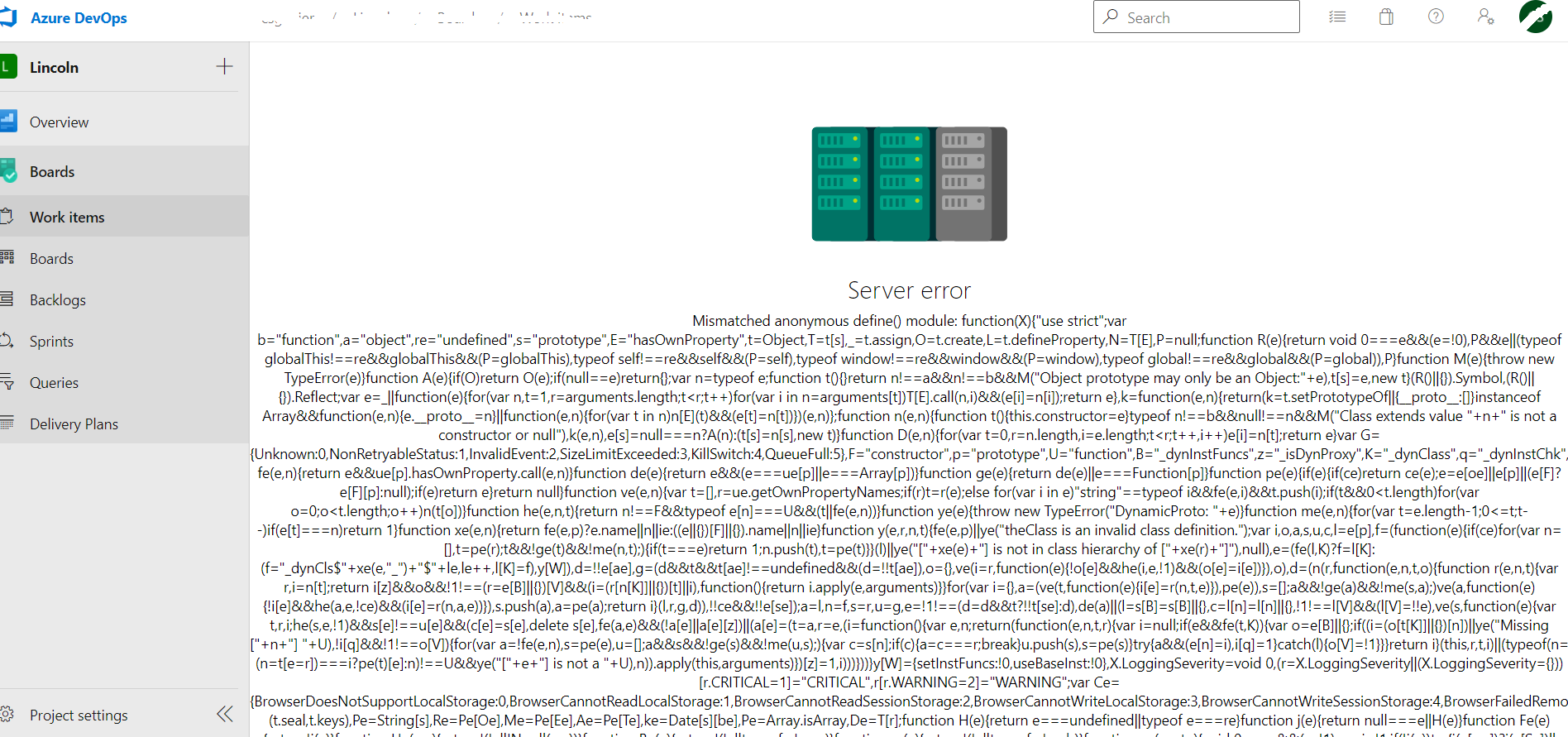Open the Azure DevOps home link
The width and height of the screenshot is (1568, 737).
point(79,17)
